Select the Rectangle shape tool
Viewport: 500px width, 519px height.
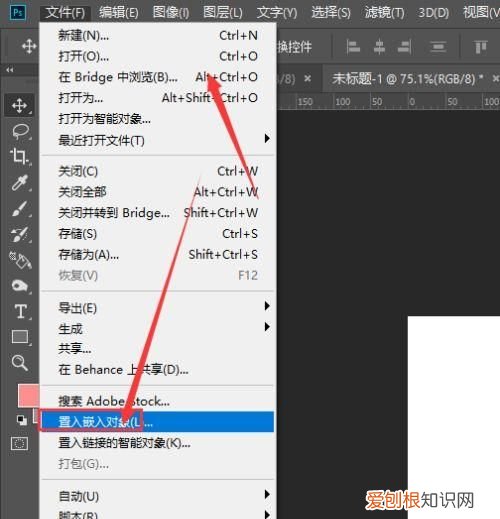pos(20,336)
